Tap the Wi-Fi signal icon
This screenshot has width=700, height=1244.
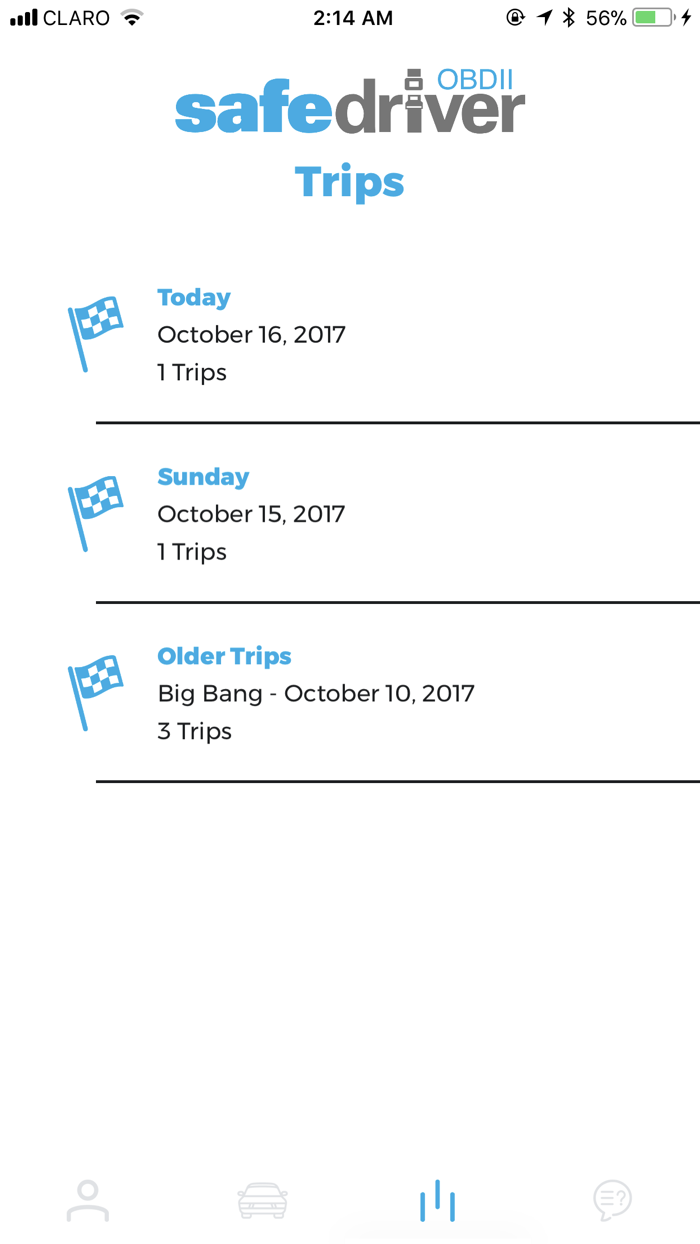pyautogui.click(x=131, y=18)
